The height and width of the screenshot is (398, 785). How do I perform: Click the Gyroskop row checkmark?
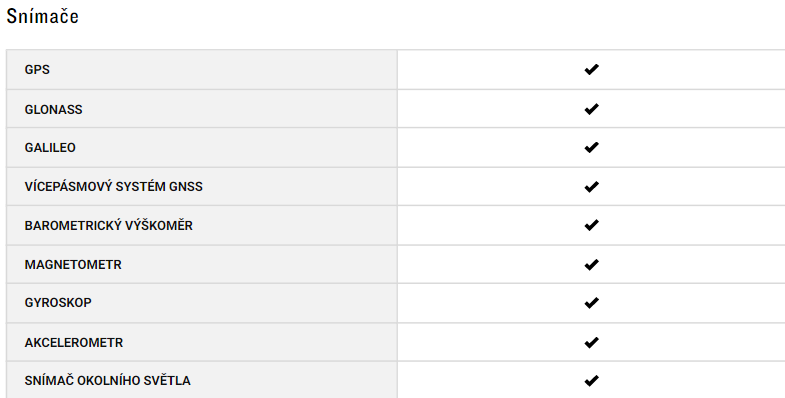pyautogui.click(x=591, y=303)
